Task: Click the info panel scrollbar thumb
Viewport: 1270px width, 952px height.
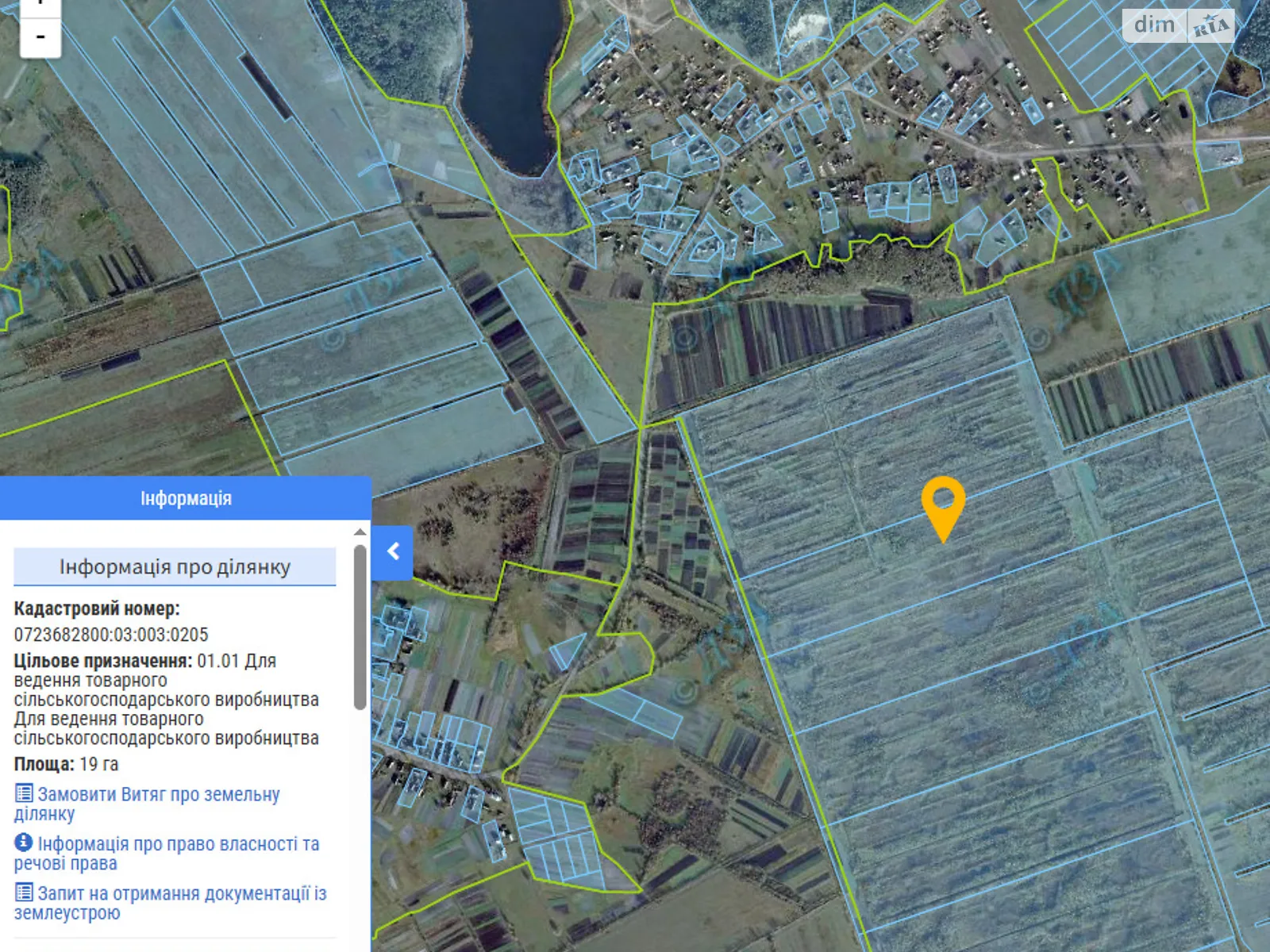Action: click(x=360, y=627)
